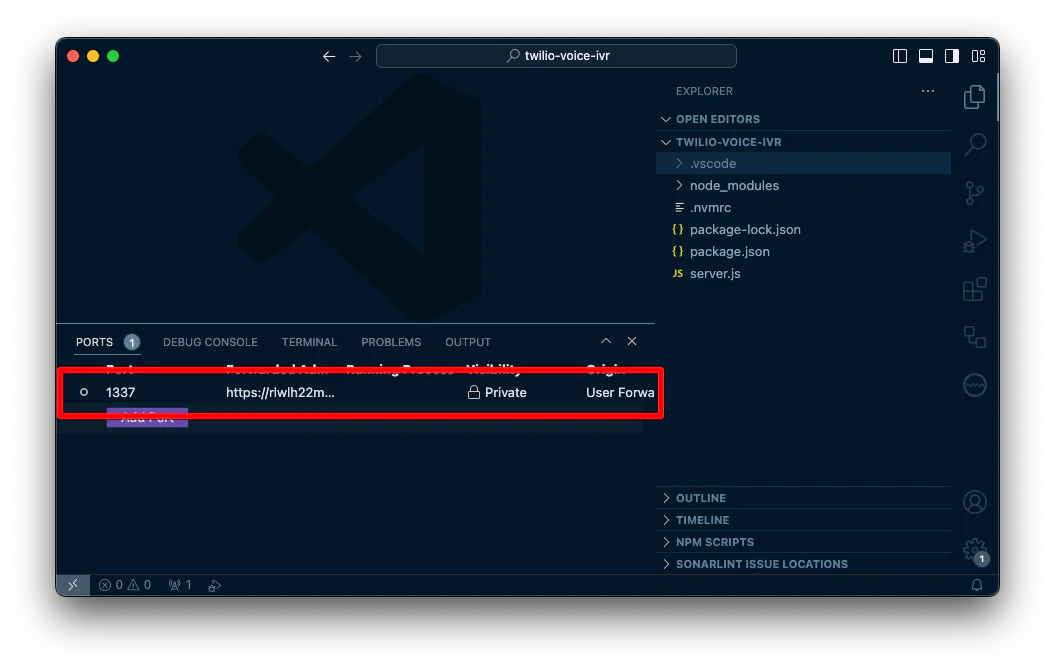Click debug launch icon in status bar
This screenshot has height=670, width=1055.
click(x=214, y=586)
